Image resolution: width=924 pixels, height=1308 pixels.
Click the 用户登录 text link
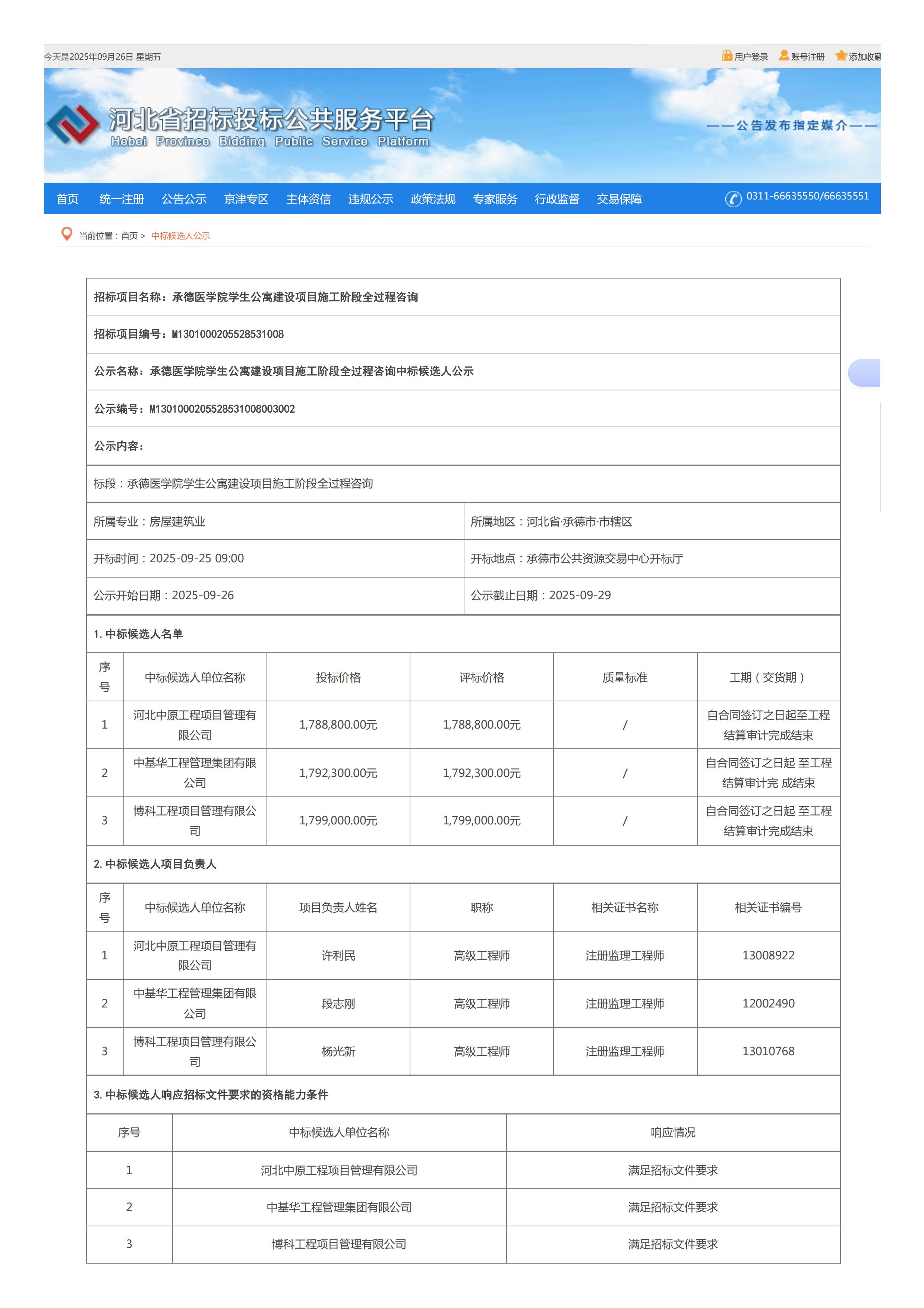[x=751, y=57]
